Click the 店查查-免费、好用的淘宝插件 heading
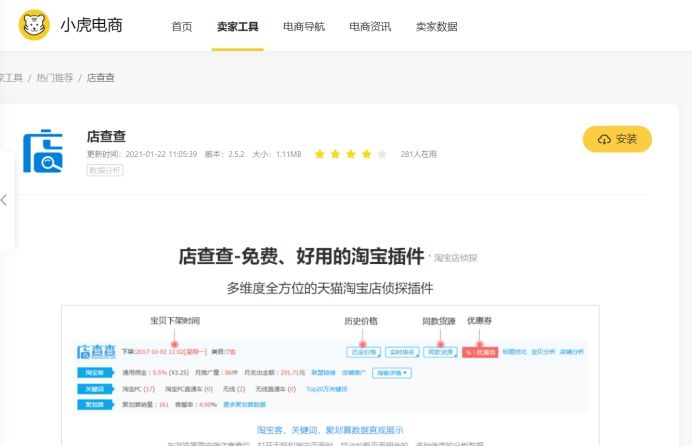693x447 pixels. (x=301, y=256)
